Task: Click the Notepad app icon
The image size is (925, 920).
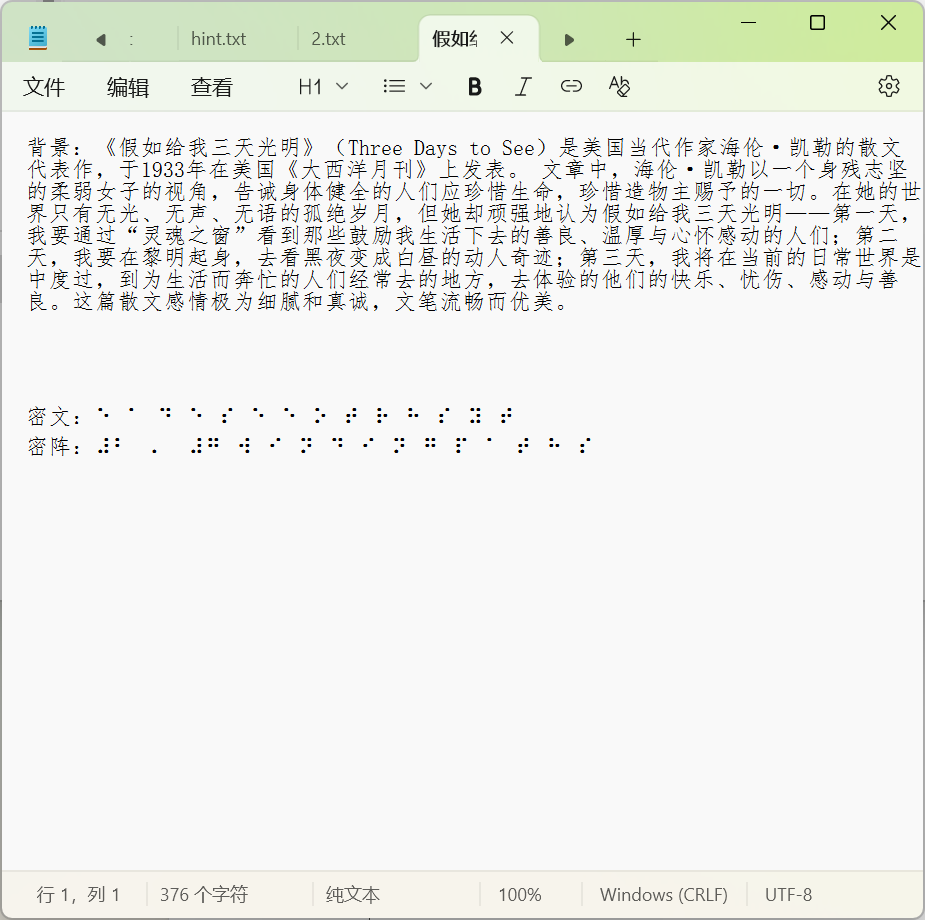Action: coord(38,39)
